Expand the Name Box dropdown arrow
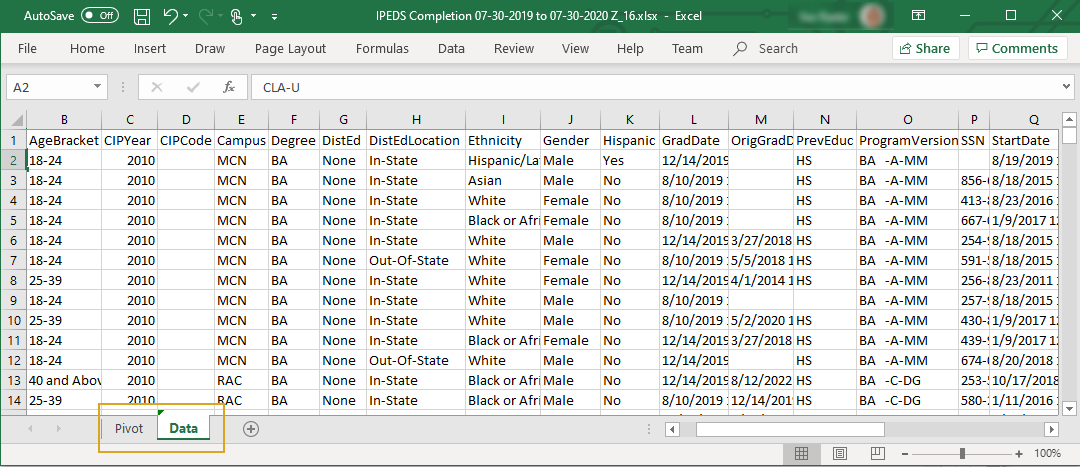The image size is (1080, 467). (97, 87)
